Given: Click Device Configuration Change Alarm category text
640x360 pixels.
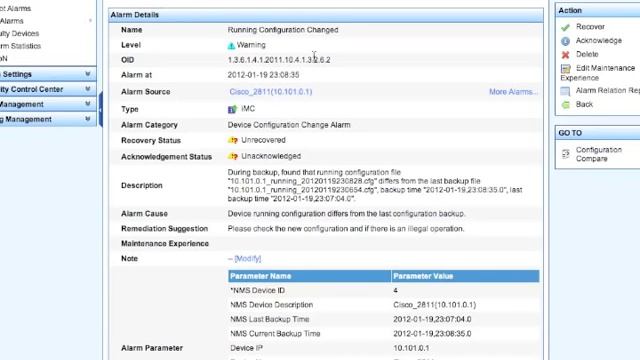Looking at the screenshot, I should (289, 125).
